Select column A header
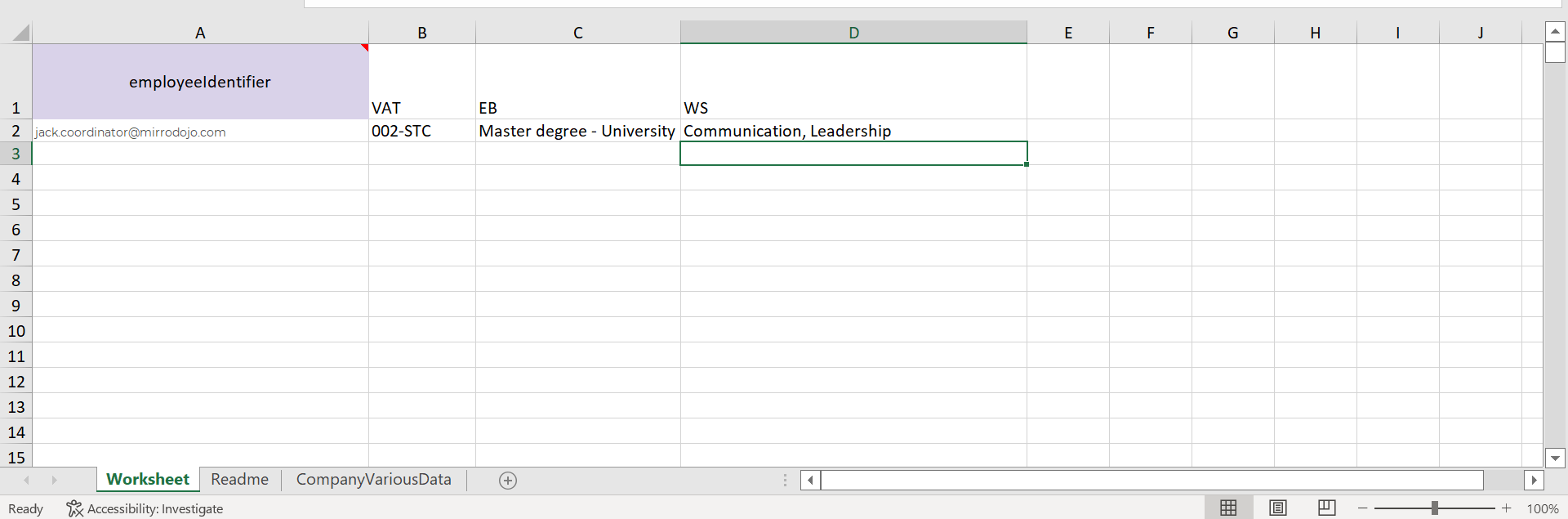The height and width of the screenshot is (519, 1568). tap(200, 33)
